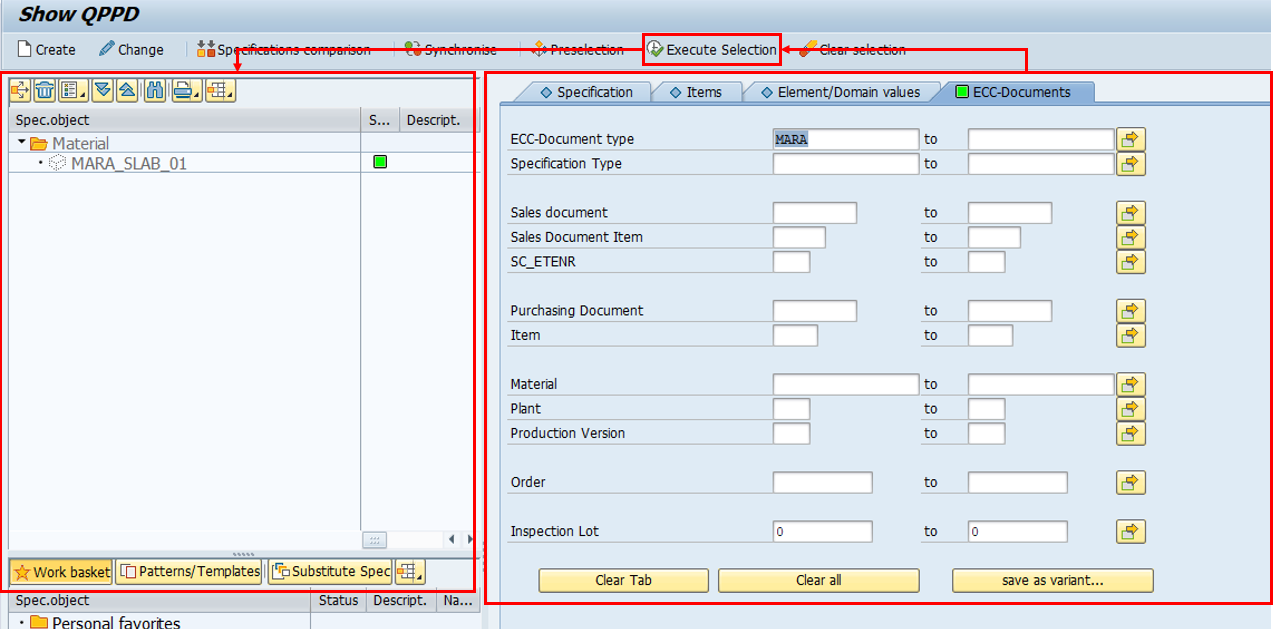Click the Create document icon
Image resolution: width=1278 pixels, height=629 pixels.
point(25,49)
